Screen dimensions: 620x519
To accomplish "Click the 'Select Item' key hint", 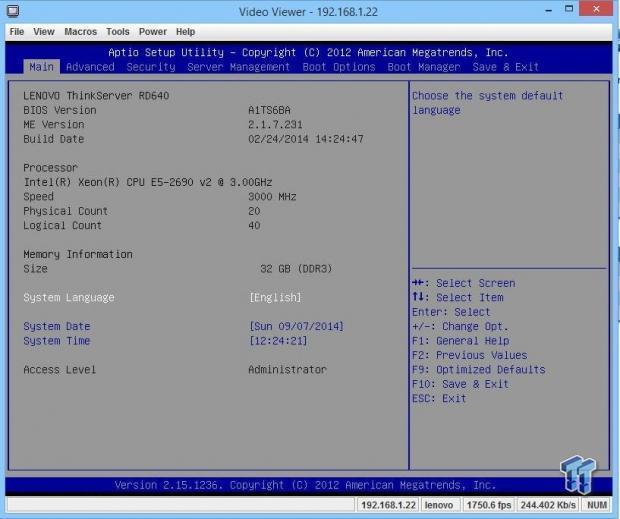I will pos(457,297).
